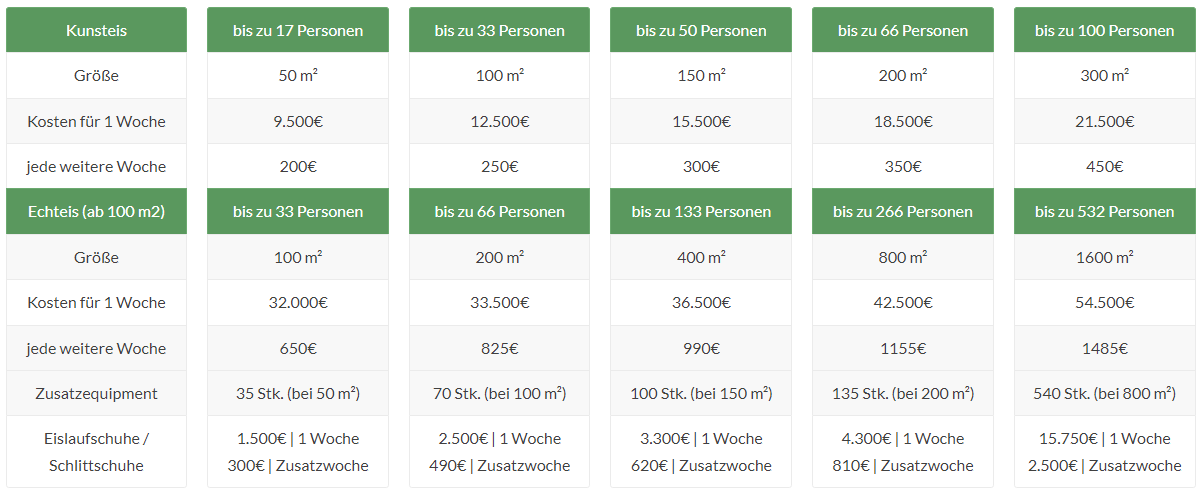Click the 'bis zu 532 Personen' header
The width and height of the screenshot is (1203, 494).
(x=1104, y=211)
